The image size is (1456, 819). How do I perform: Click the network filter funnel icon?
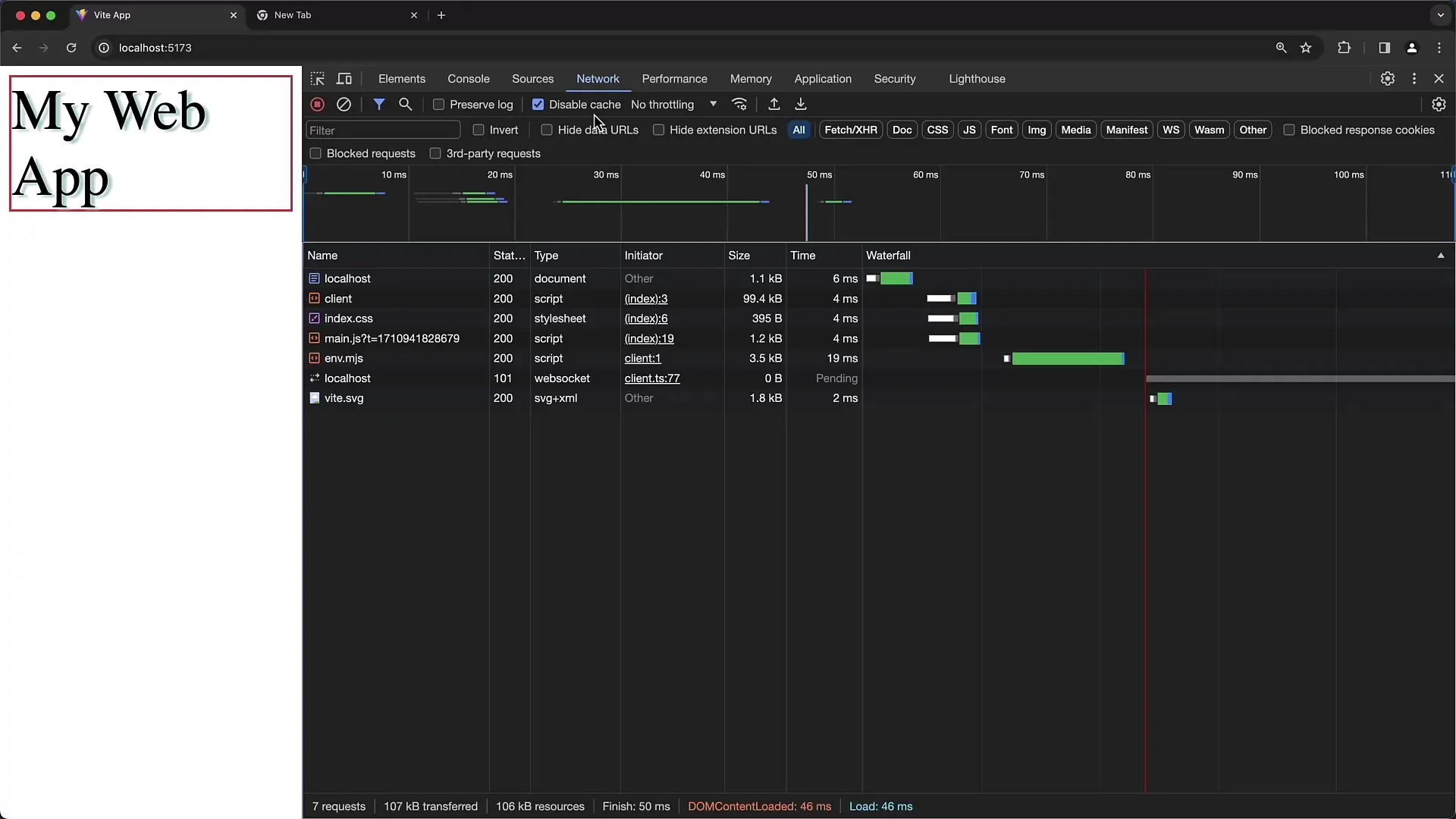click(378, 104)
